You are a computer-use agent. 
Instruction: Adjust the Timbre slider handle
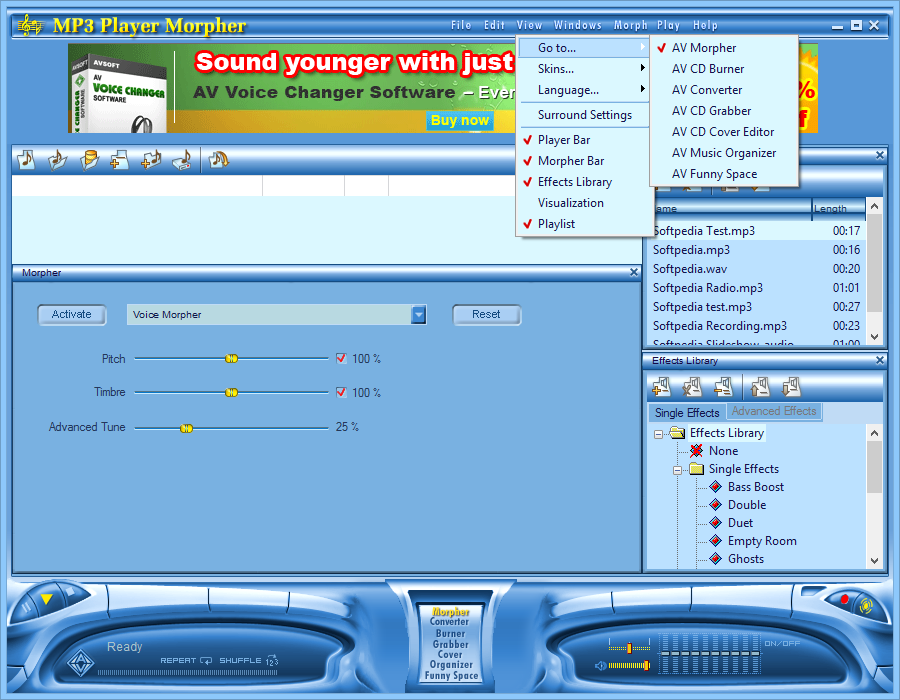pyautogui.click(x=231, y=392)
